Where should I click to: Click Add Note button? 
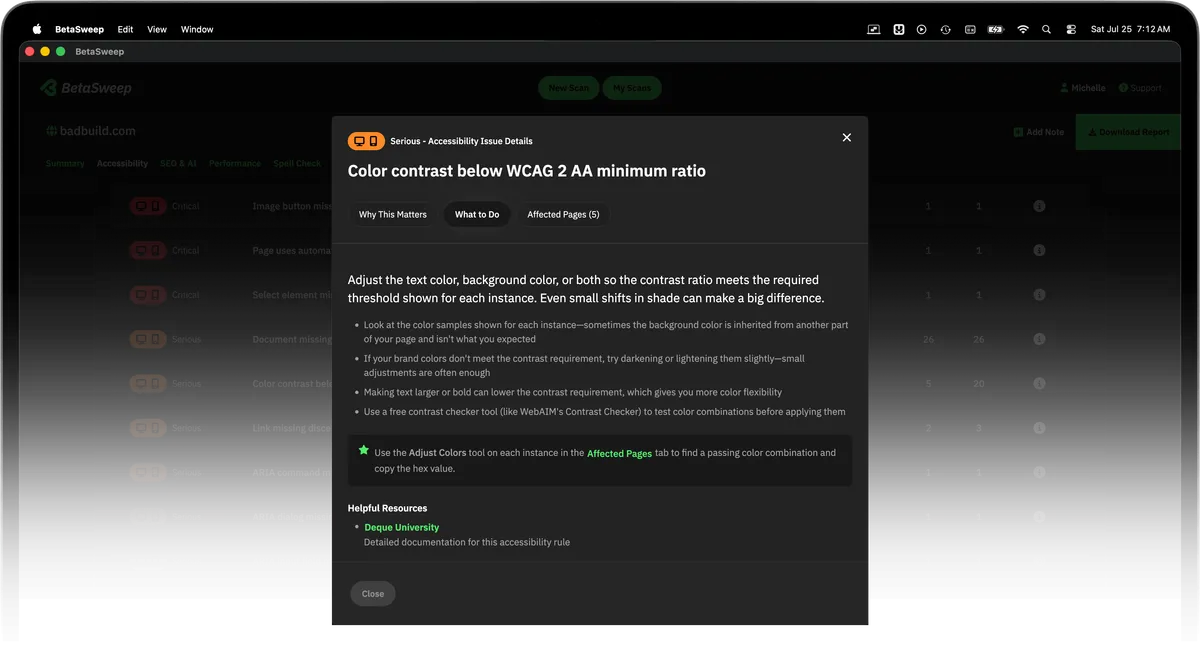coord(1039,132)
